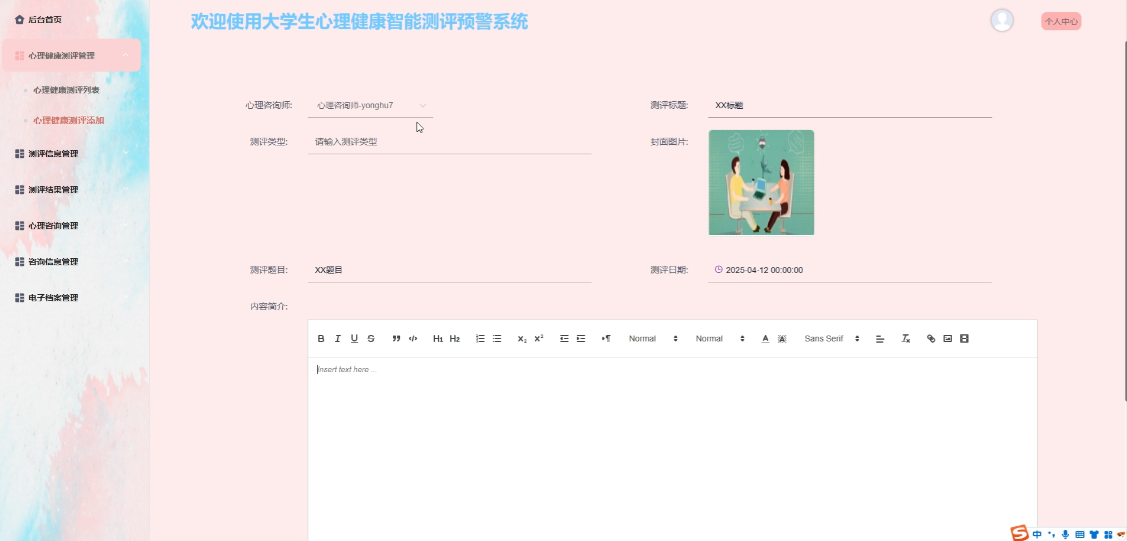1127x541 pixels.
Task: Insert a code block
Action: [413, 338]
